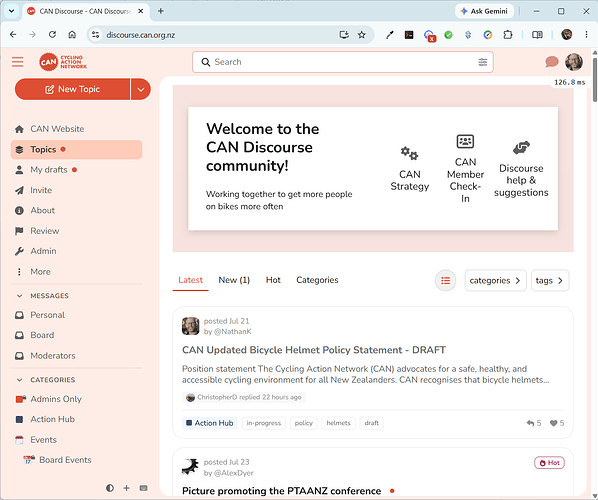Click the keyboard shortcuts icon in sidebar footer
This screenshot has width=598, height=500.
143,488
